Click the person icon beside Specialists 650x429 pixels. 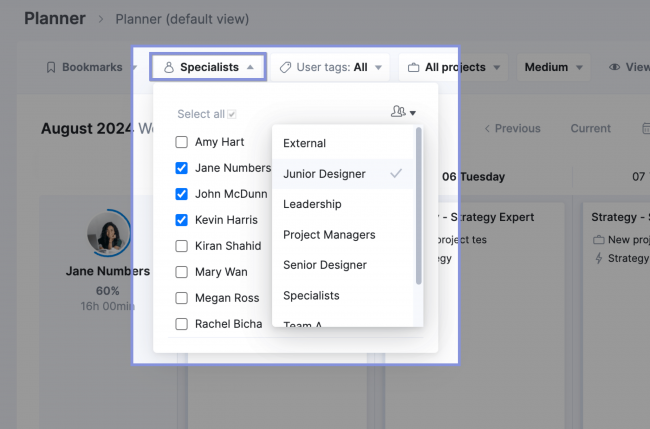(x=169, y=67)
